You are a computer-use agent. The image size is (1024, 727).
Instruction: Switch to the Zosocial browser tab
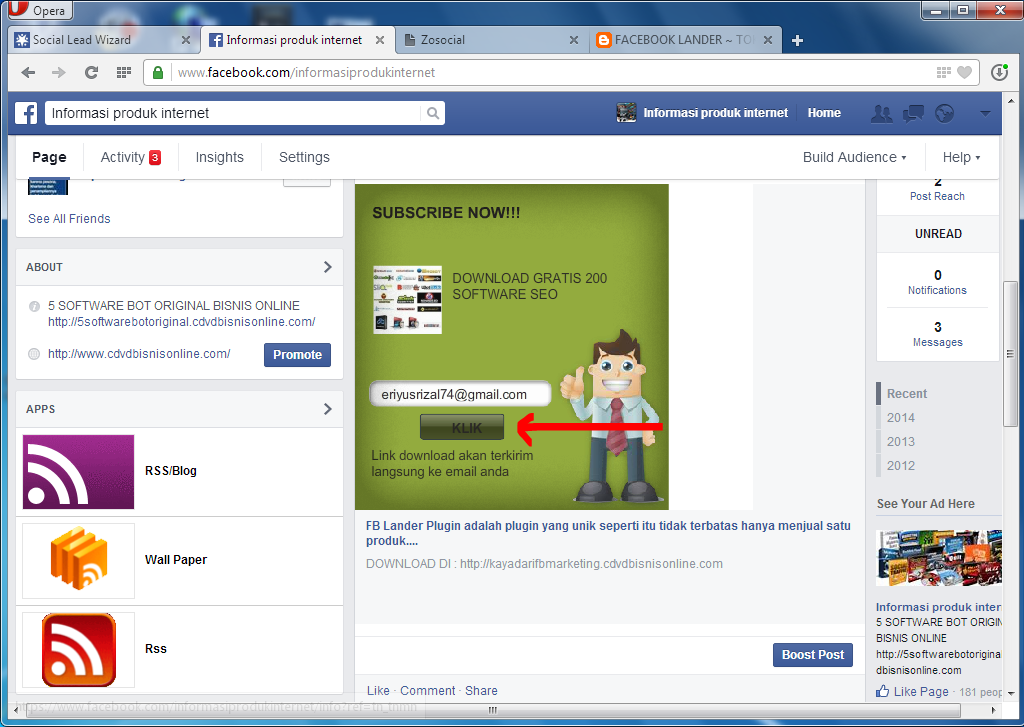click(491, 40)
